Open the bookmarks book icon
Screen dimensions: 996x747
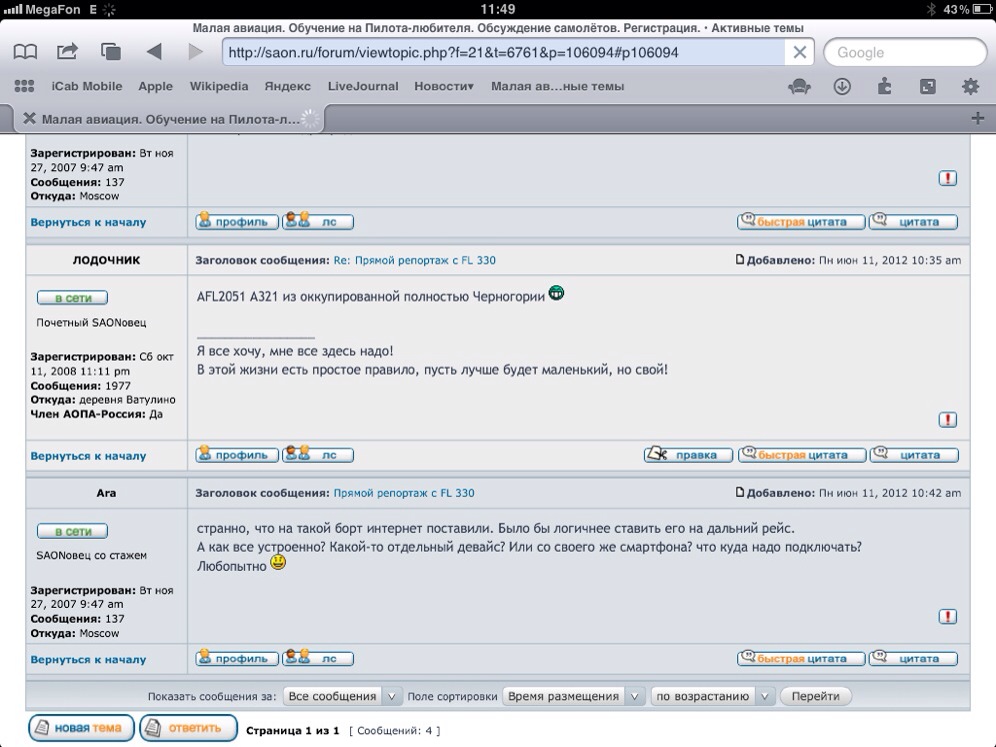(25, 52)
